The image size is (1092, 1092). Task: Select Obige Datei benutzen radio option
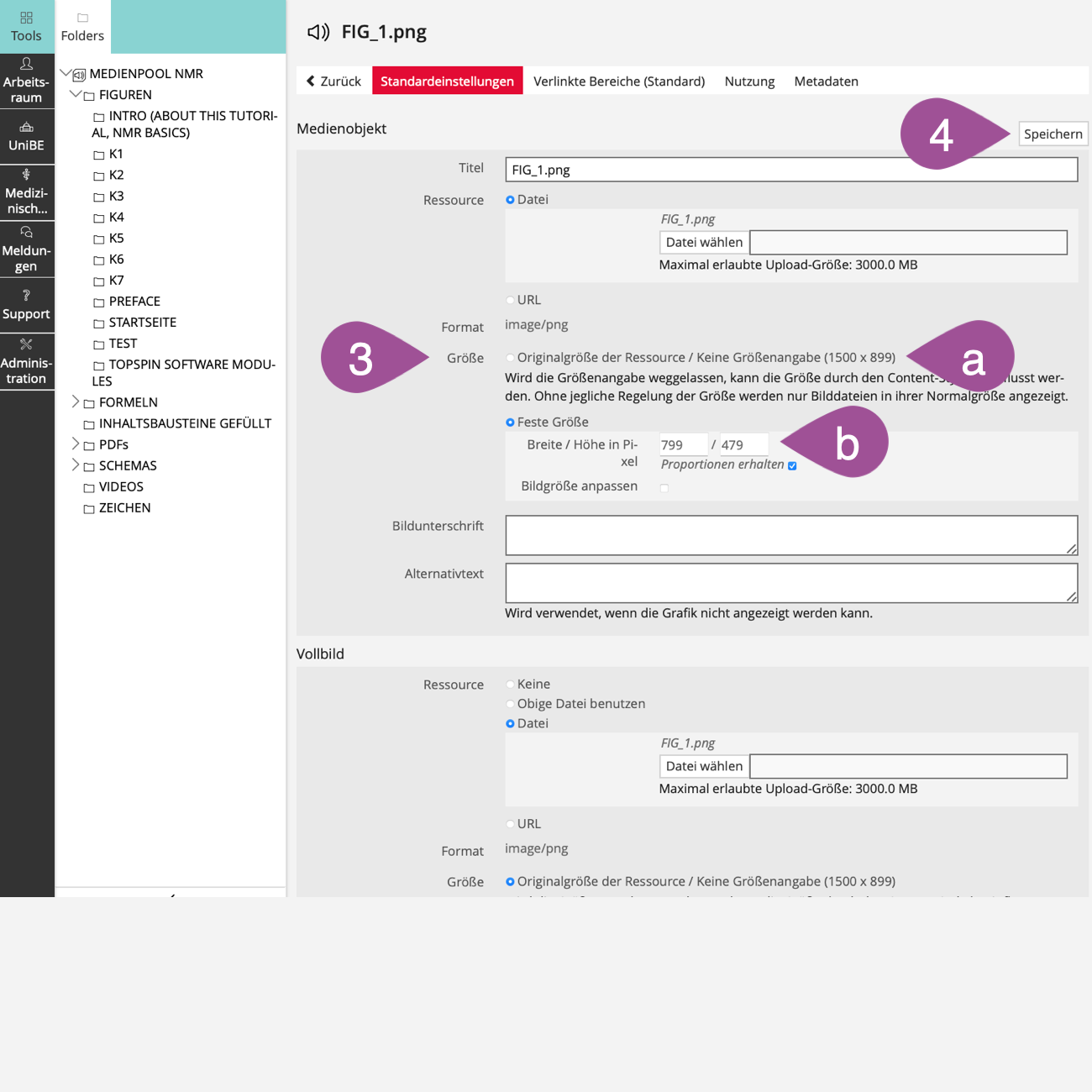pos(510,704)
